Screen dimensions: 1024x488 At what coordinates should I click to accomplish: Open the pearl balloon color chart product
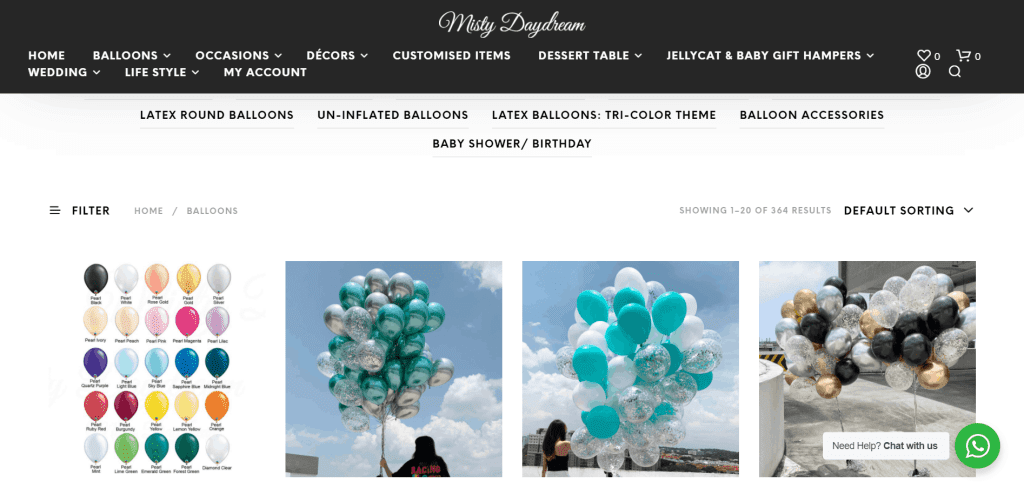point(157,368)
